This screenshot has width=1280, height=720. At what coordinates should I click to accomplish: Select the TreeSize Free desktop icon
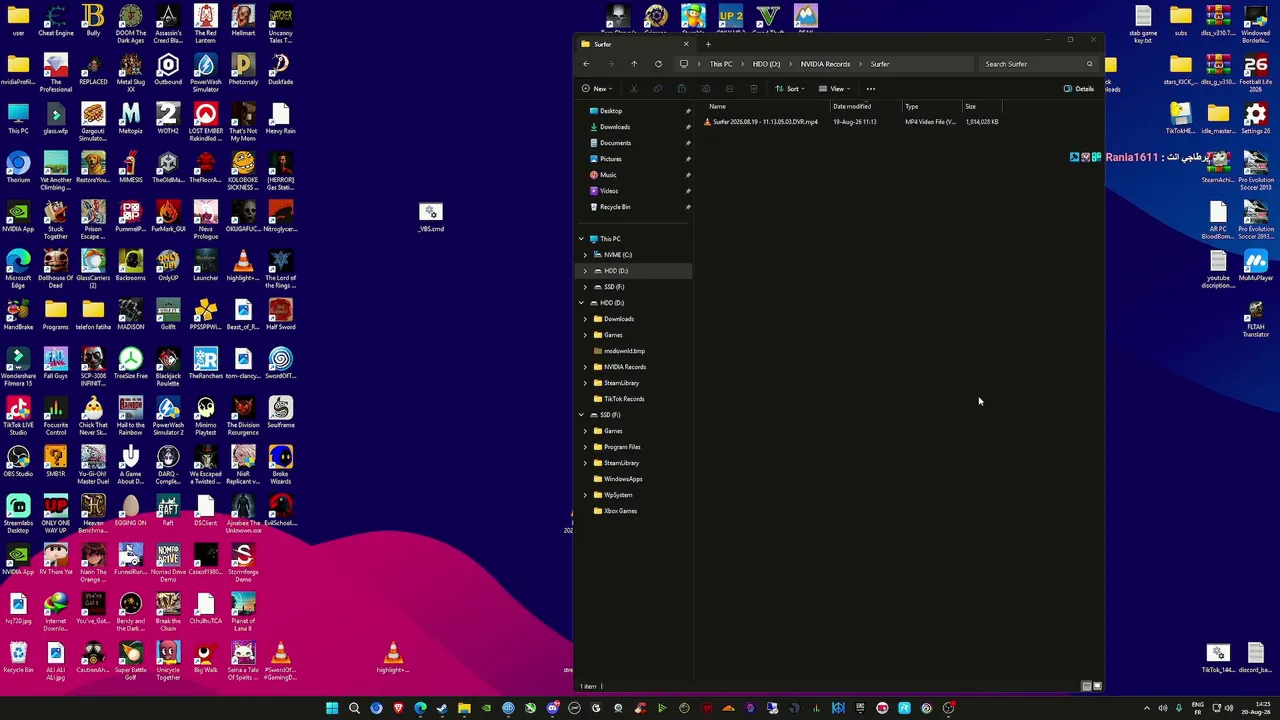tap(131, 363)
